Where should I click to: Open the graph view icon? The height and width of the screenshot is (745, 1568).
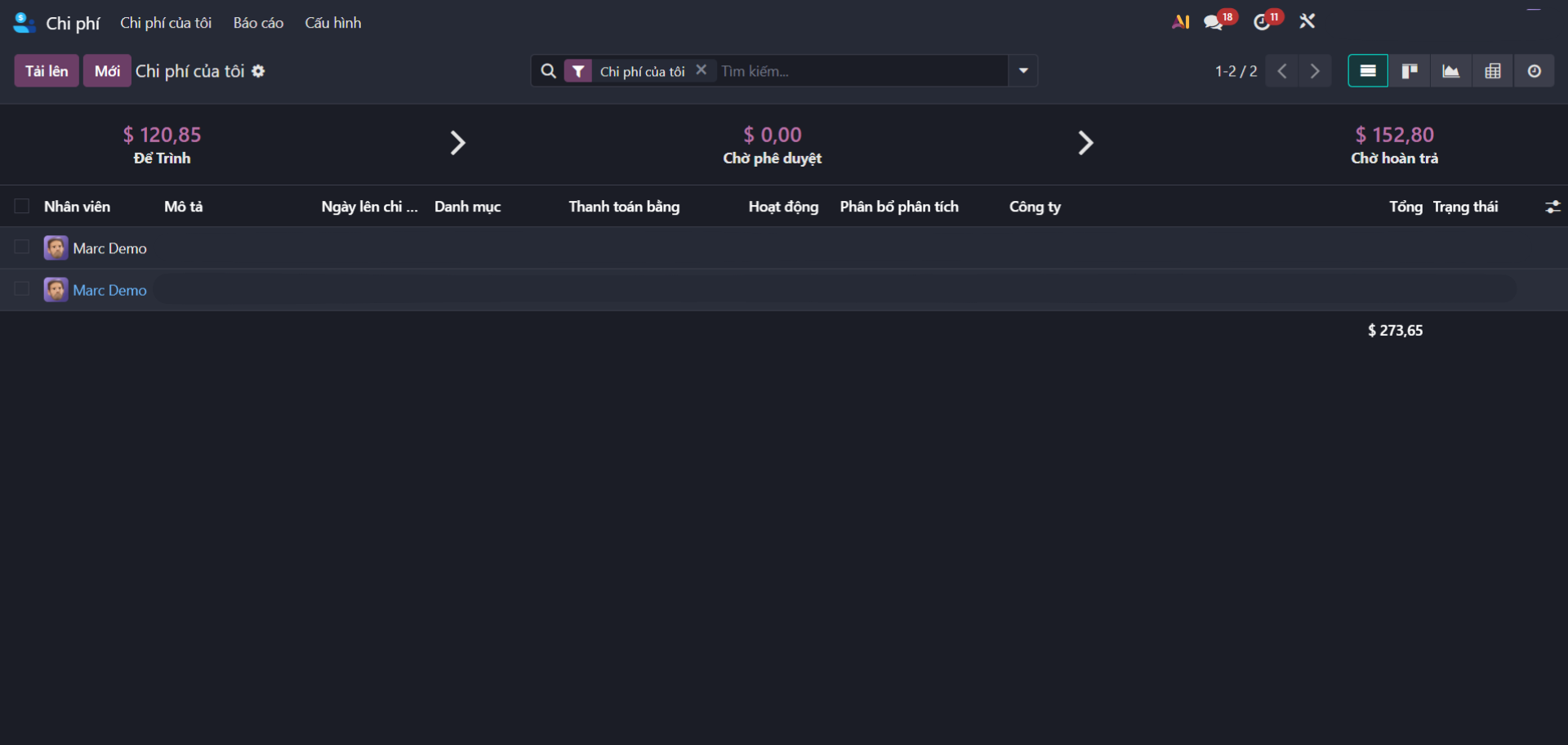1451,71
